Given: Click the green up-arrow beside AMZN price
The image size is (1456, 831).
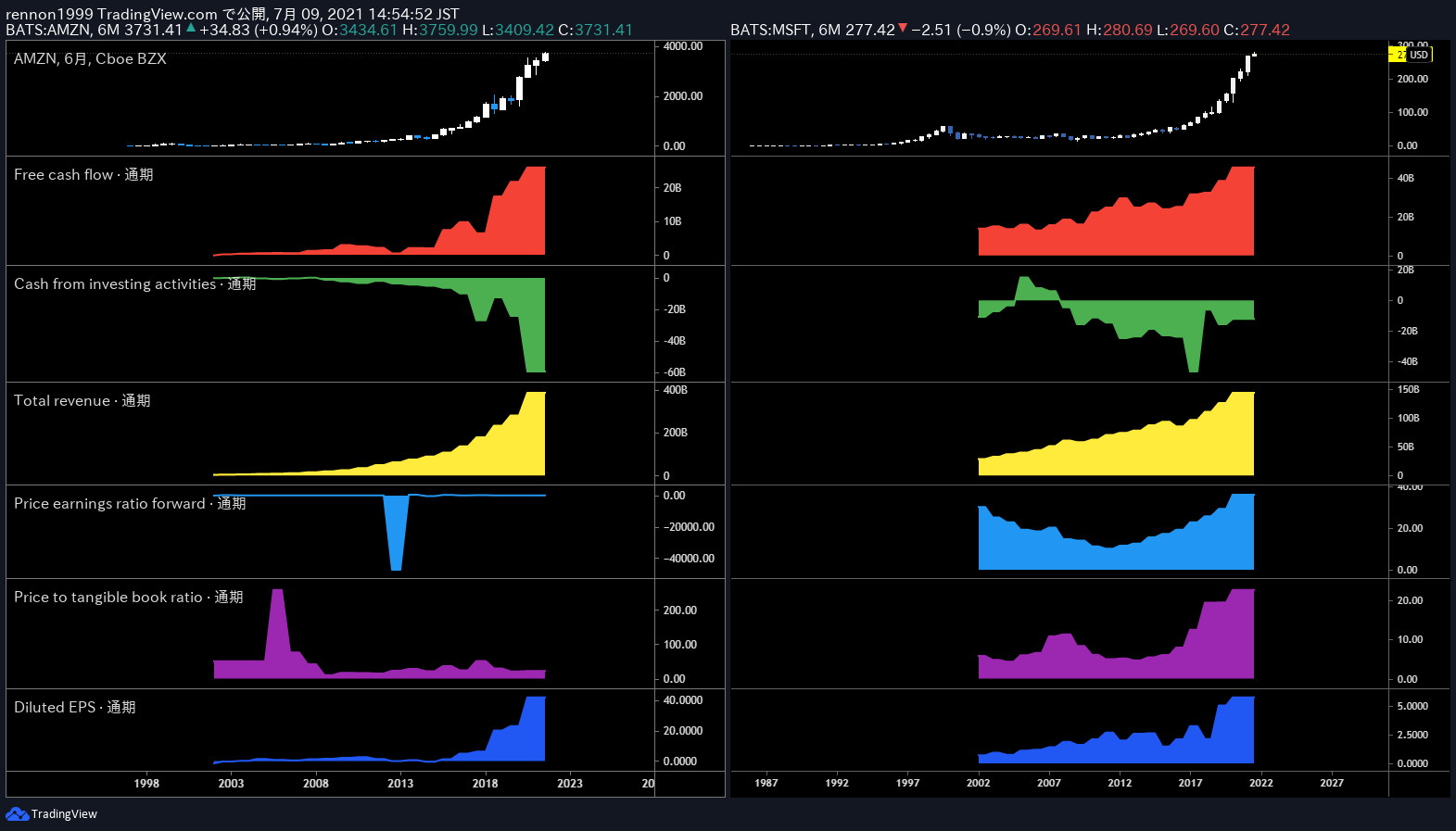Looking at the screenshot, I should click(191, 28).
